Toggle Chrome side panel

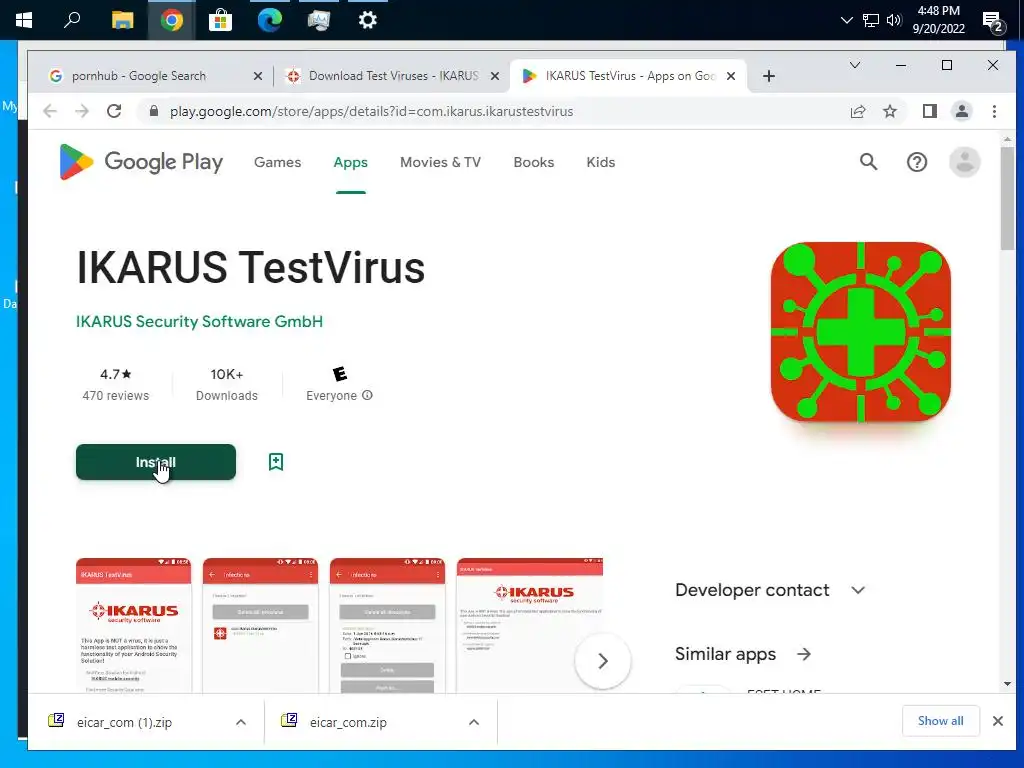point(930,111)
